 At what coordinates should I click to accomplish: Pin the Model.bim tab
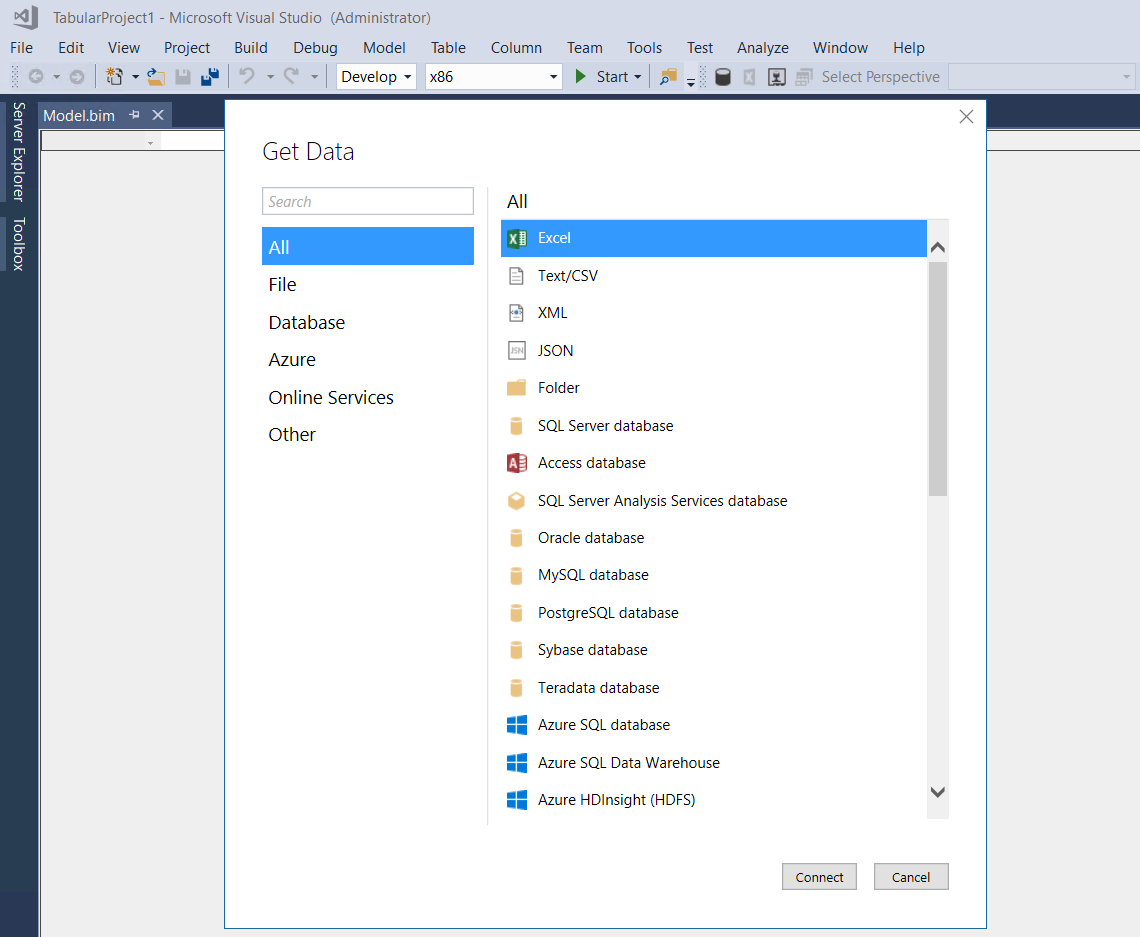click(135, 115)
